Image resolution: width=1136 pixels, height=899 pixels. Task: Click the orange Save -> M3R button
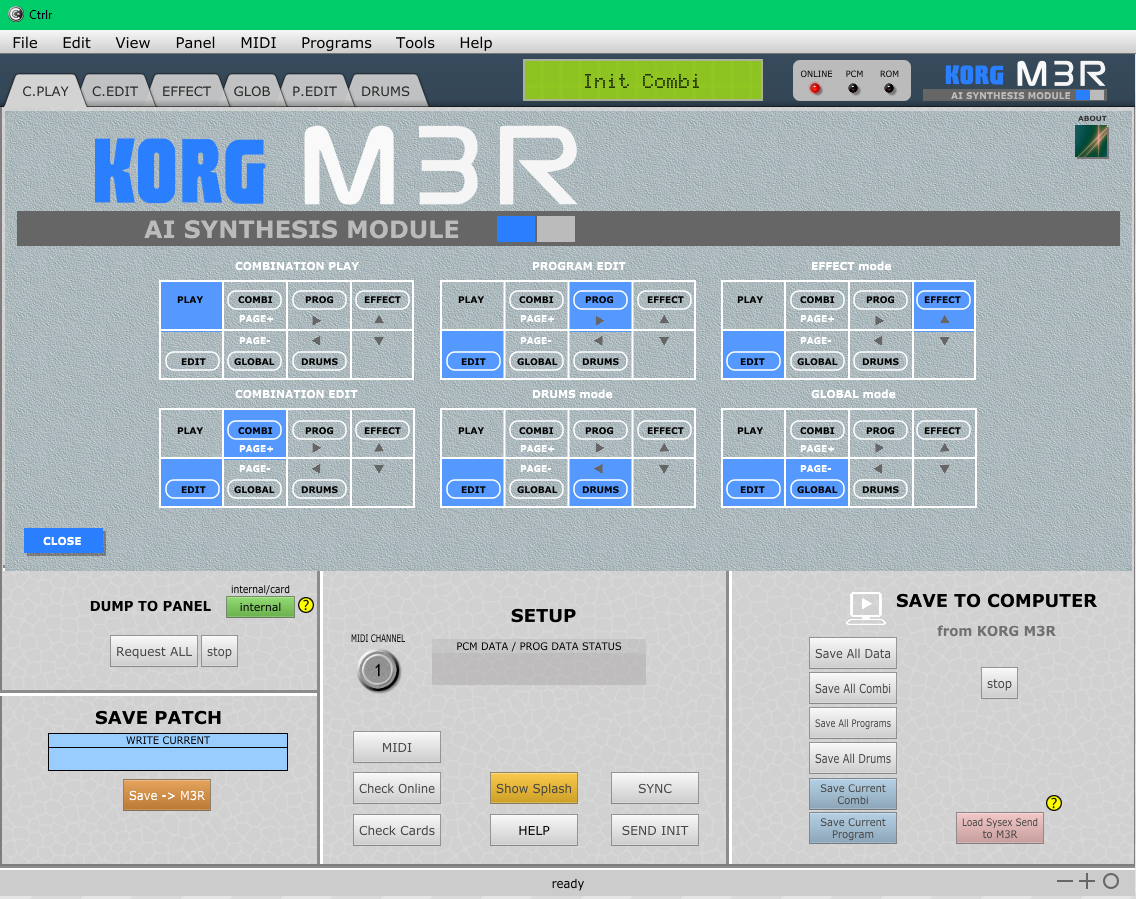pyautogui.click(x=167, y=795)
